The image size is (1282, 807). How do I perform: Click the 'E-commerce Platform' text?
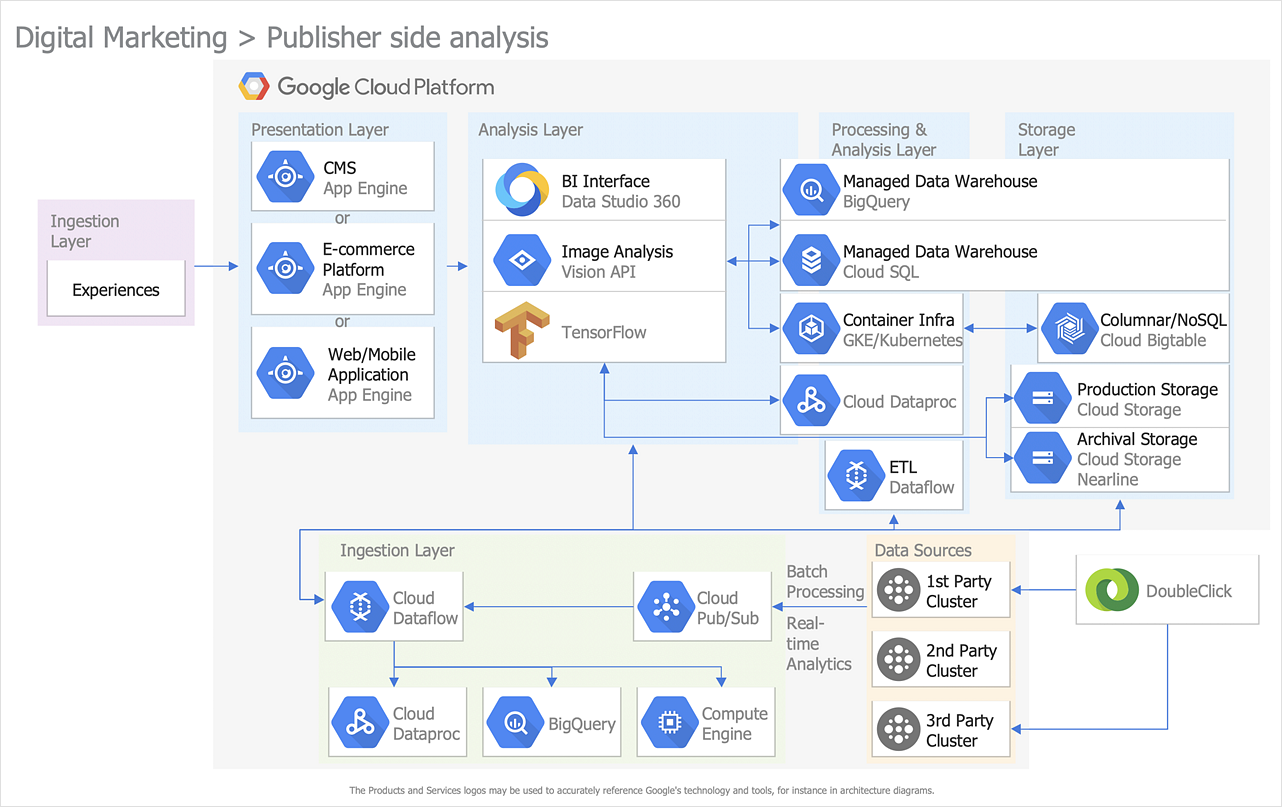click(x=368, y=260)
